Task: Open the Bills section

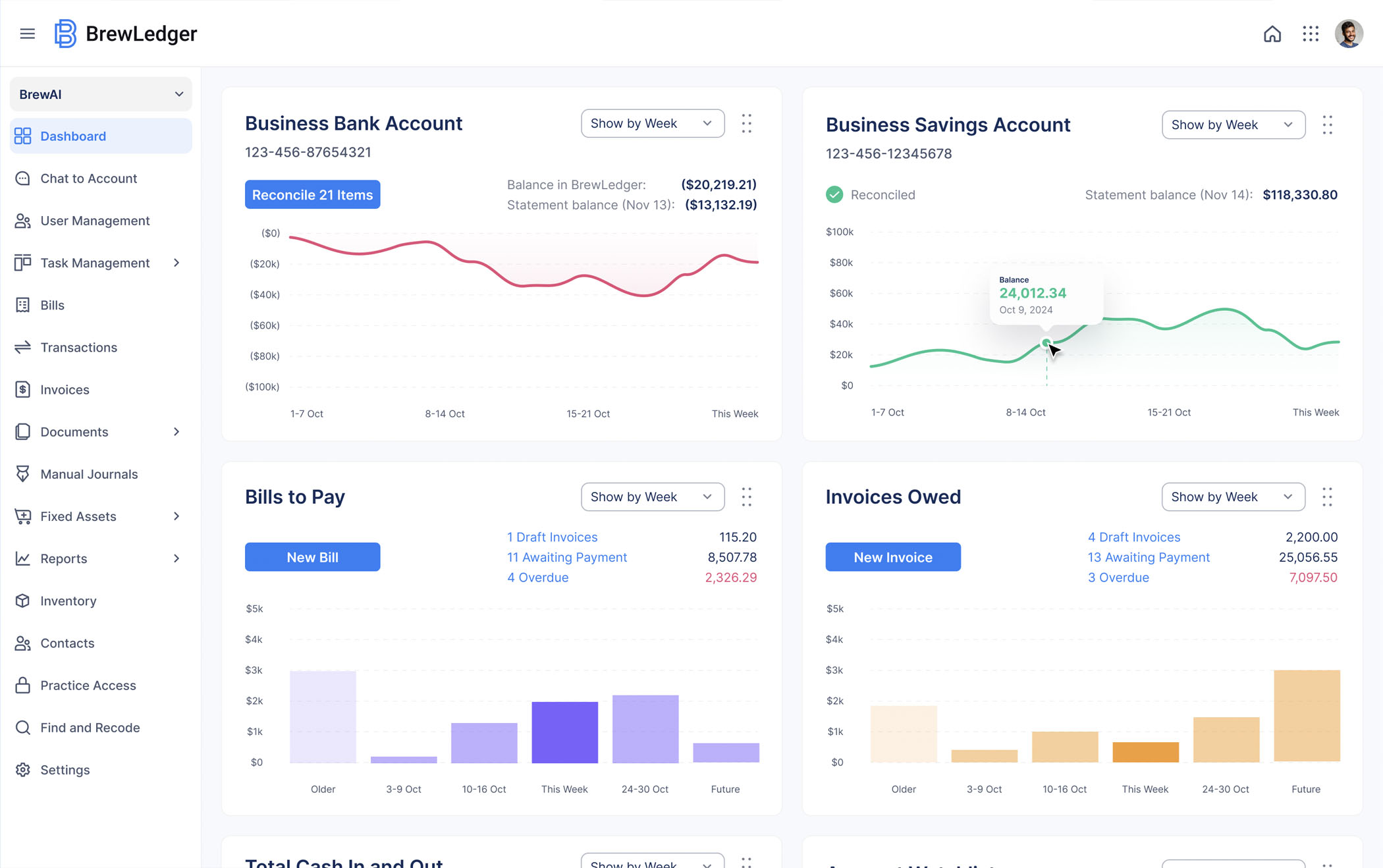Action: point(52,304)
